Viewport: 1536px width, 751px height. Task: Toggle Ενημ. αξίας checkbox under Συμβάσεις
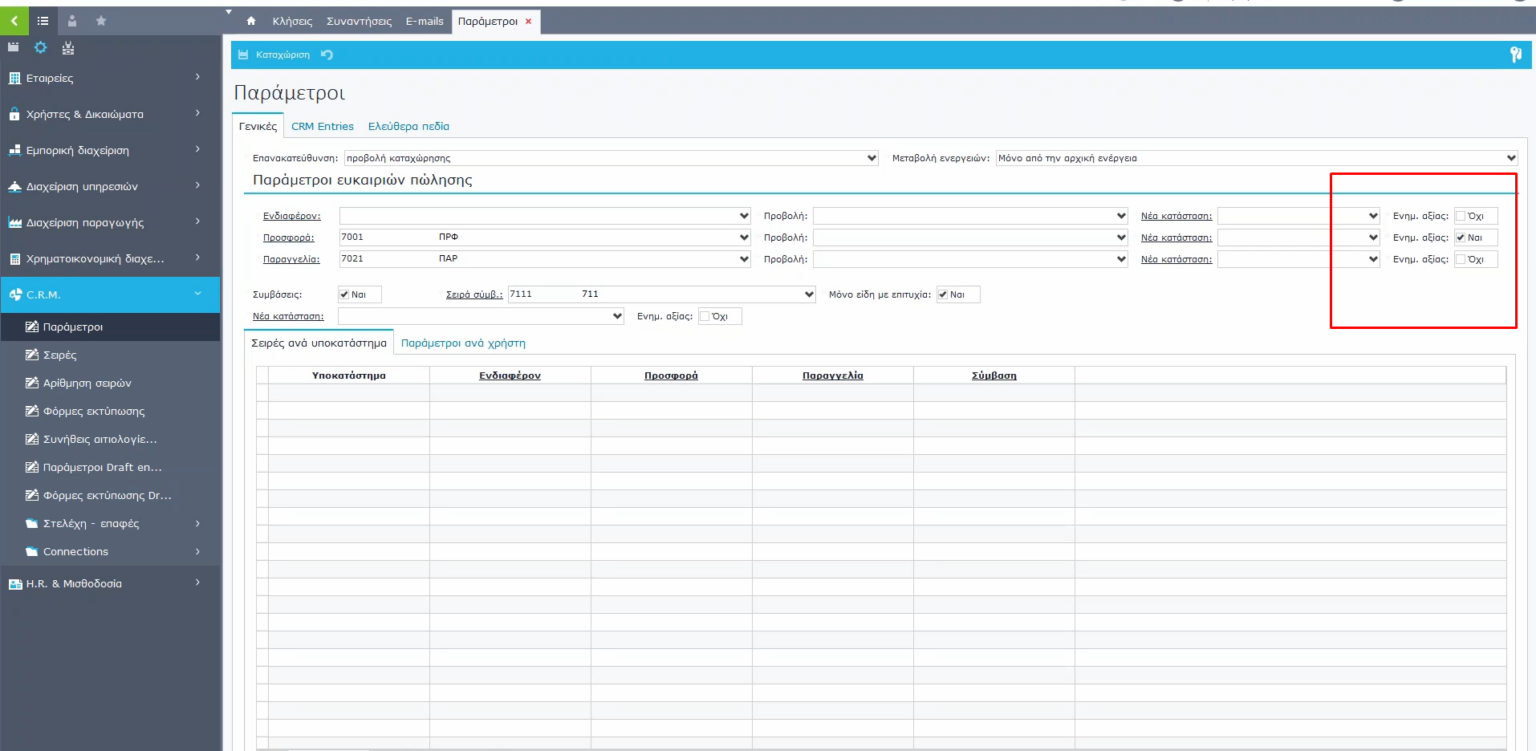(x=704, y=317)
